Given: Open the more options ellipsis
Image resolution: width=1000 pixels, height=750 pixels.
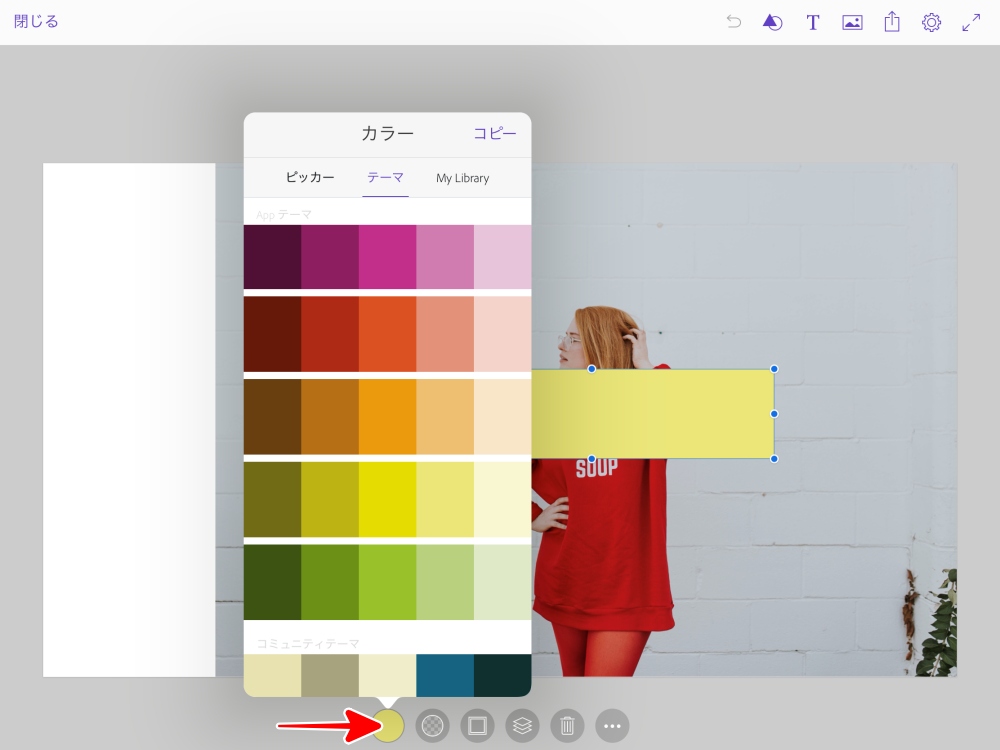Looking at the screenshot, I should pyautogui.click(x=612, y=726).
